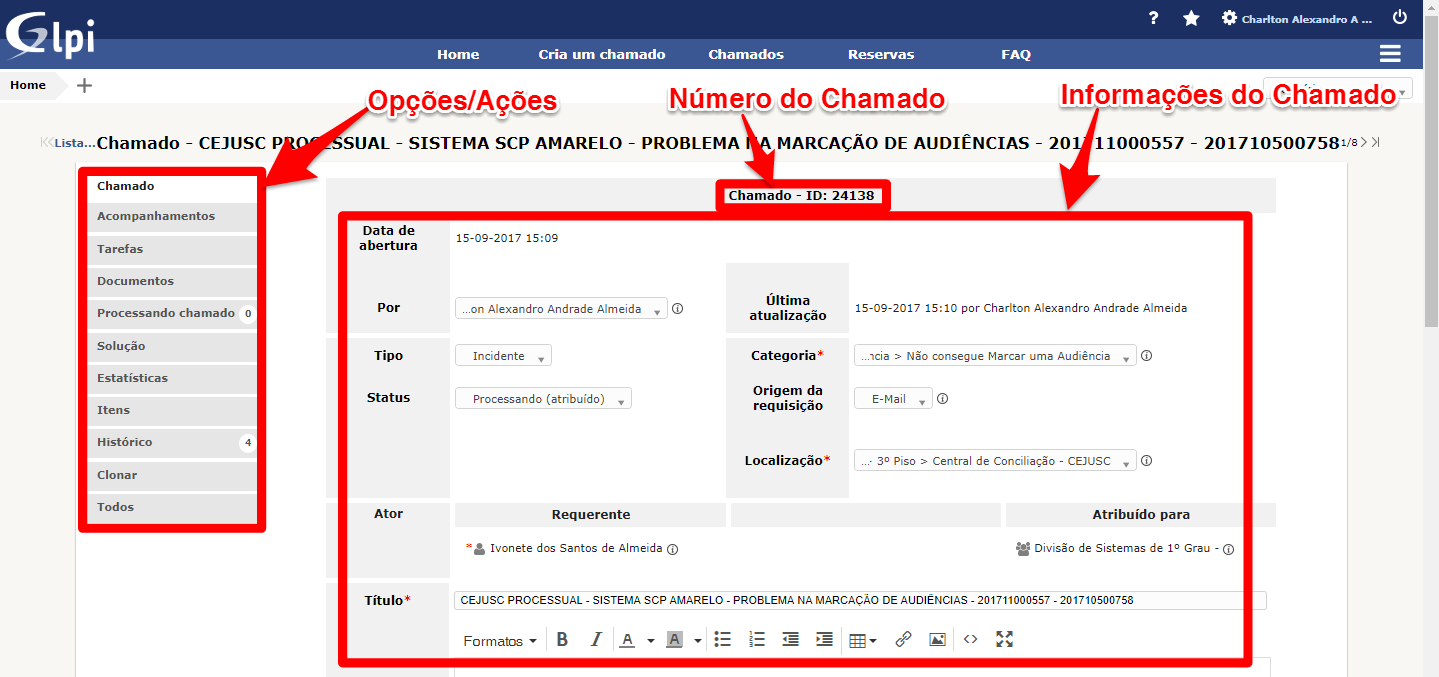This screenshot has height=677, width=1439.
Task: Switch to the Acompanhamentos tab
Action: point(156,216)
